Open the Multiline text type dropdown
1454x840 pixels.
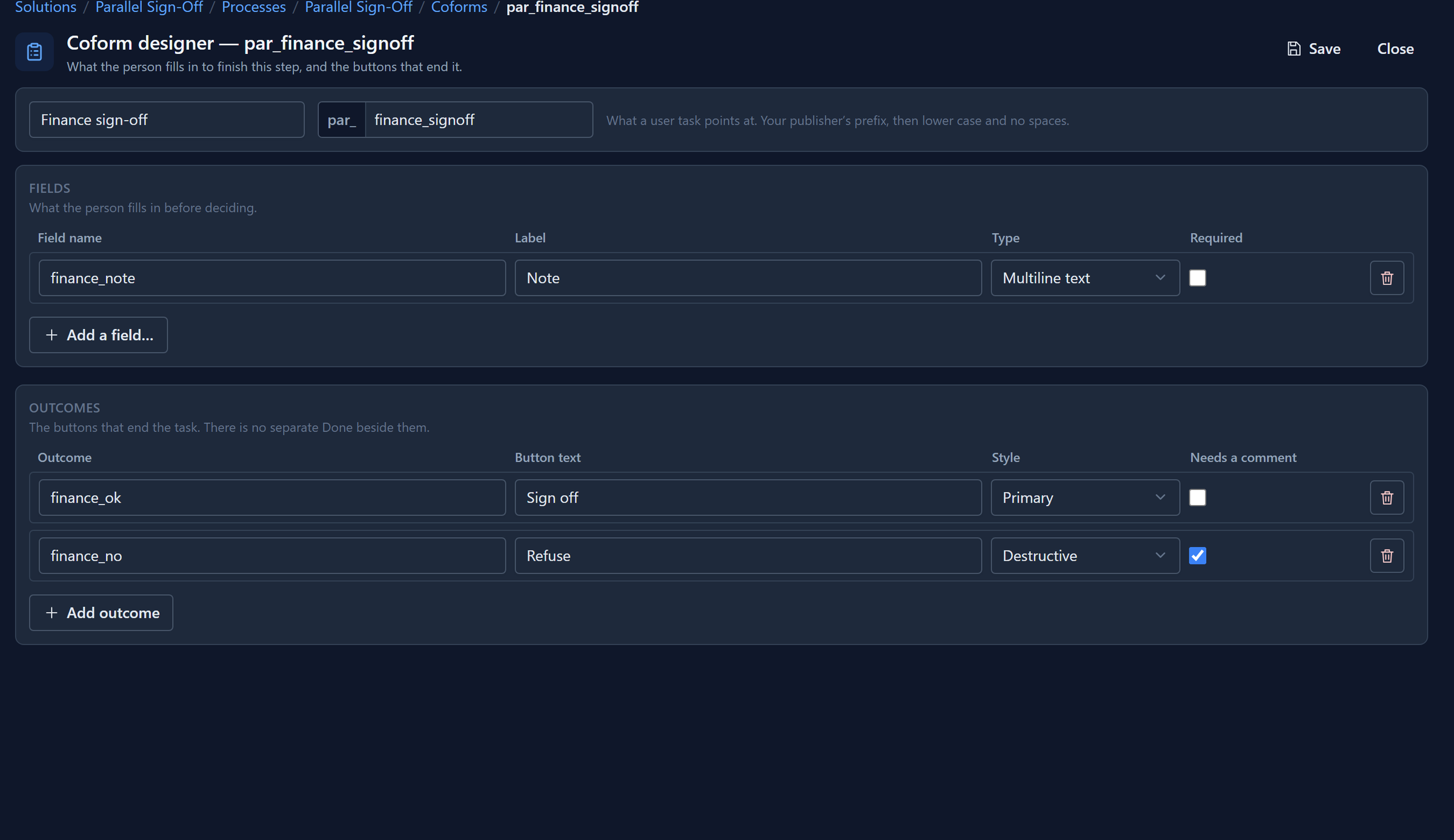coord(1085,278)
